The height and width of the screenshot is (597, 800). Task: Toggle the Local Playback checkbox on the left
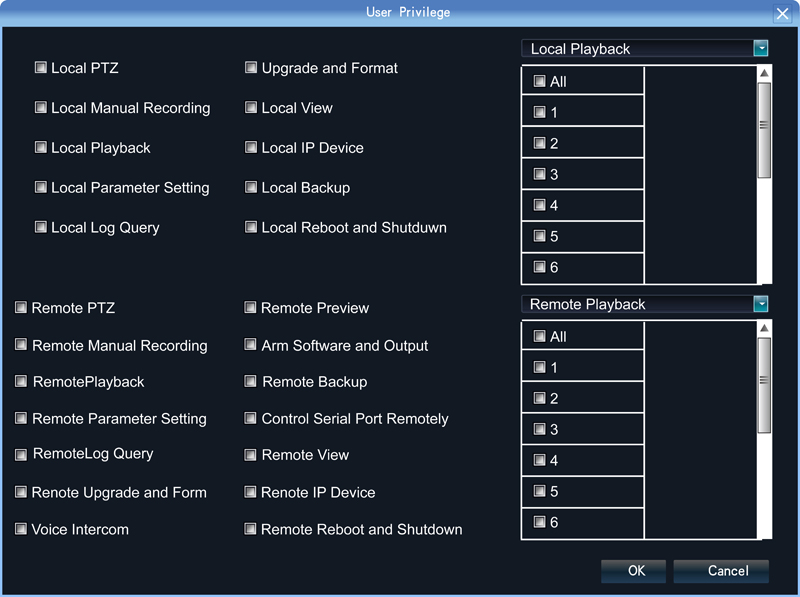pos(41,147)
